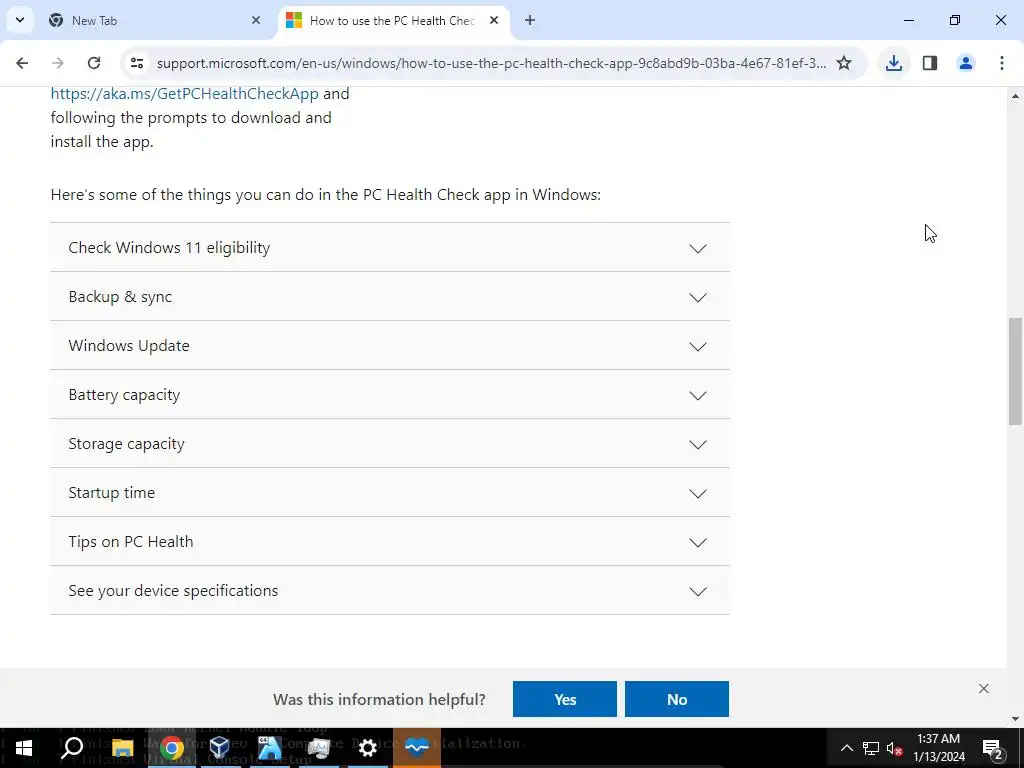Open network status tray icon

tap(871, 748)
